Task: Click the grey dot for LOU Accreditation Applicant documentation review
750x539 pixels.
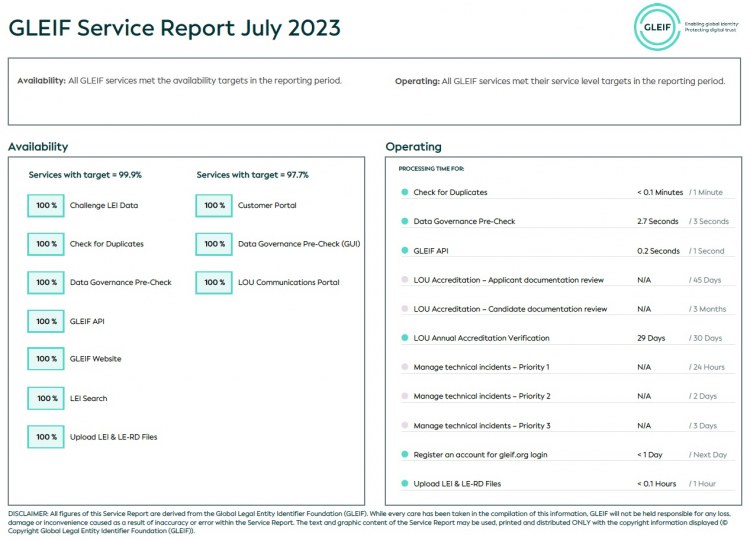Action: point(404,280)
